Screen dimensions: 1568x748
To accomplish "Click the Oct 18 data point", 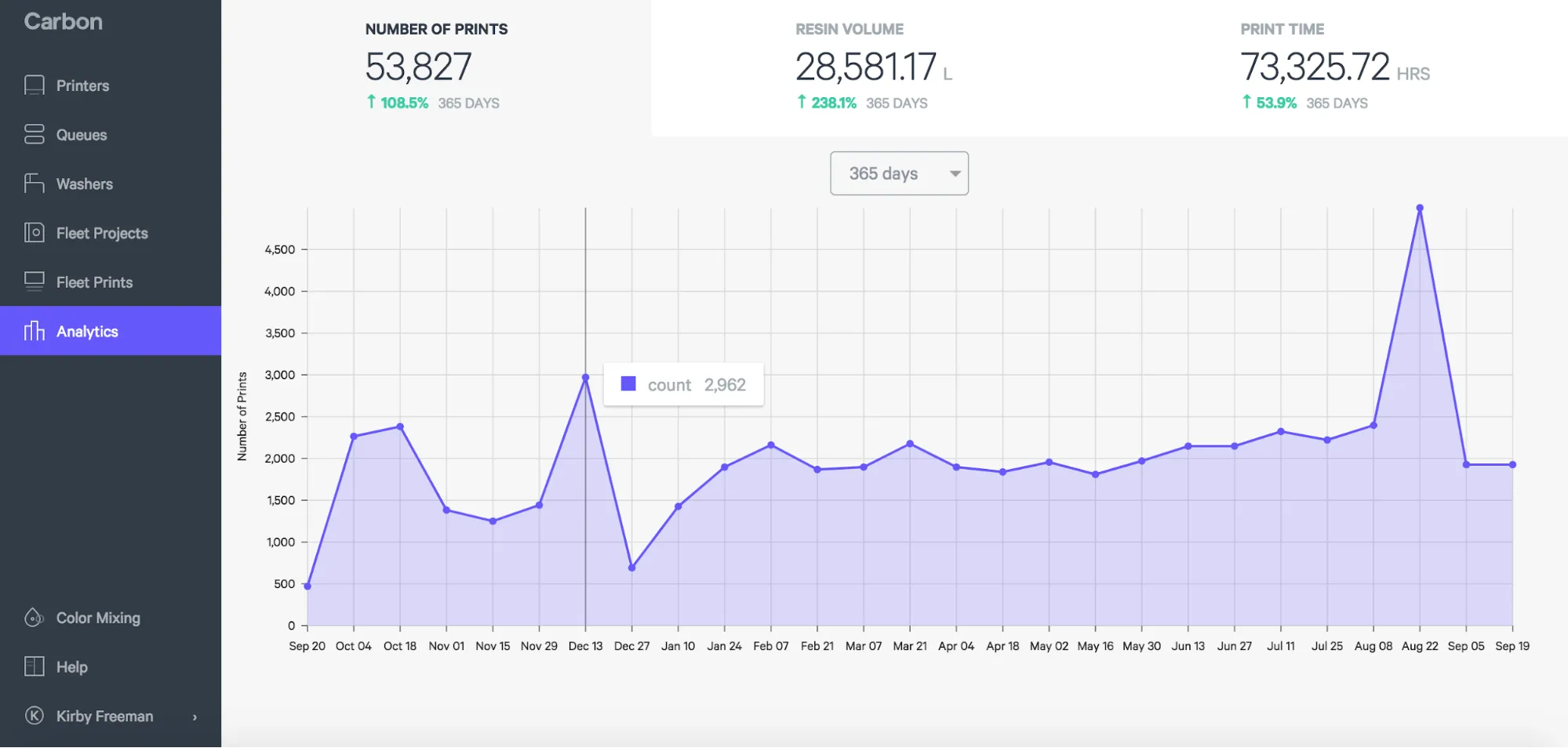I will click(x=400, y=427).
